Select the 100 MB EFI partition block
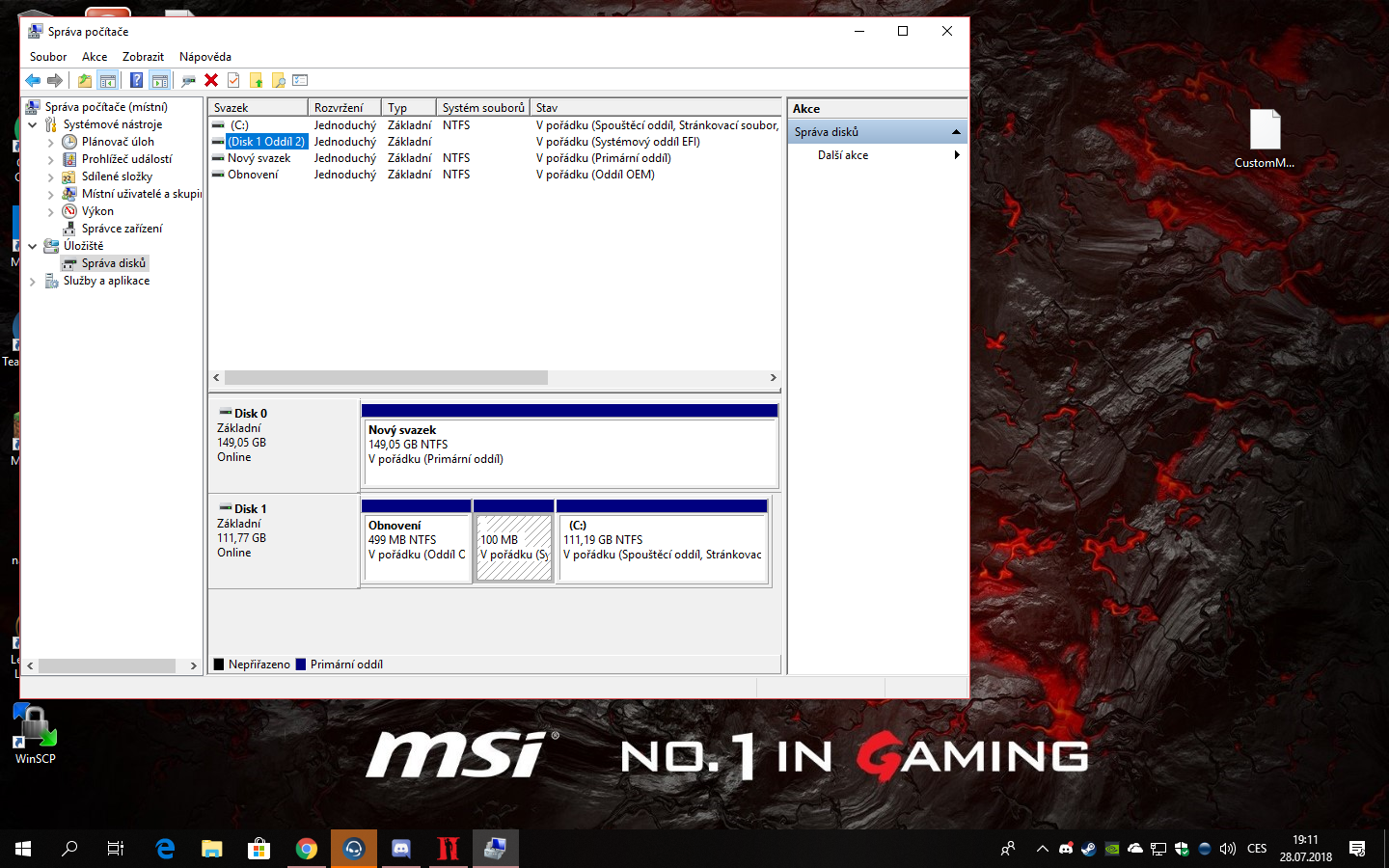Image resolution: width=1389 pixels, height=868 pixels. pyautogui.click(x=514, y=541)
